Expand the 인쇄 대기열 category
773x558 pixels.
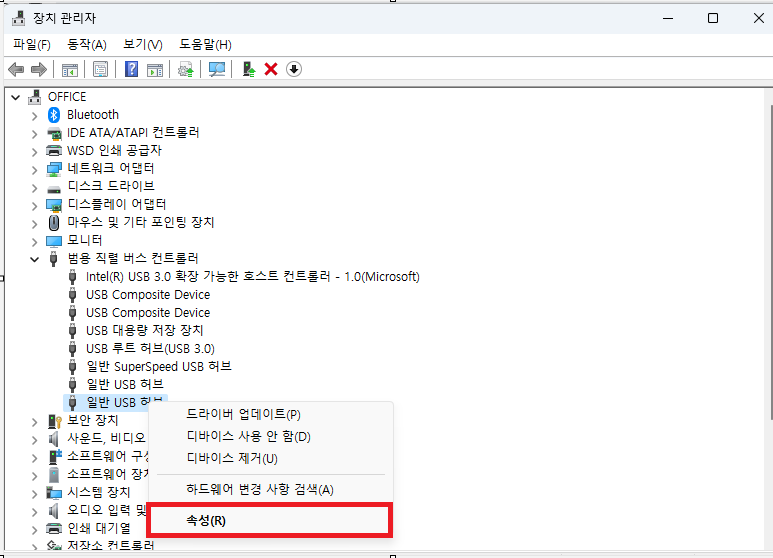pyautogui.click(x=34, y=529)
